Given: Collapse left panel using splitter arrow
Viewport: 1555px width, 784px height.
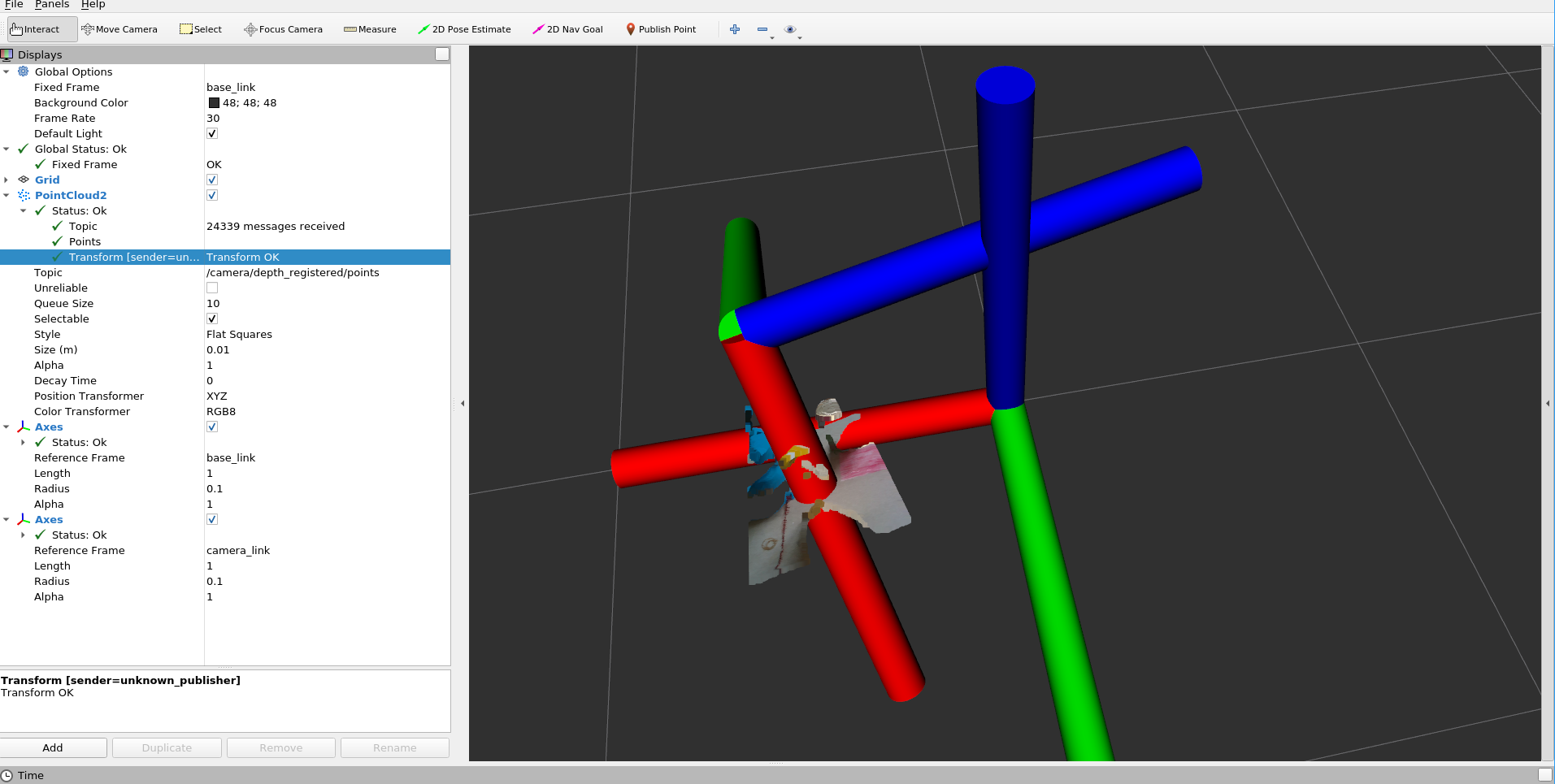Looking at the screenshot, I should [x=463, y=403].
